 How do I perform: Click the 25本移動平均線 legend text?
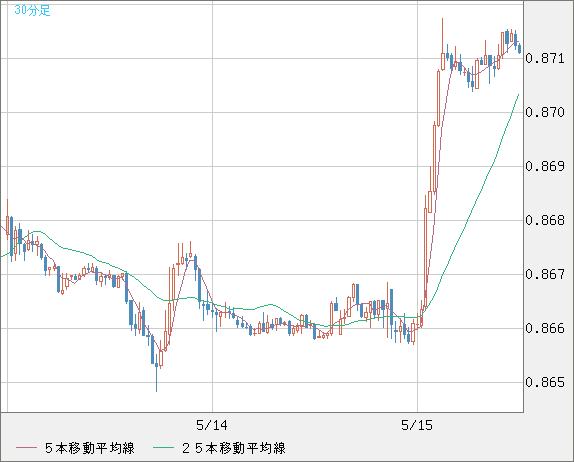(234, 448)
